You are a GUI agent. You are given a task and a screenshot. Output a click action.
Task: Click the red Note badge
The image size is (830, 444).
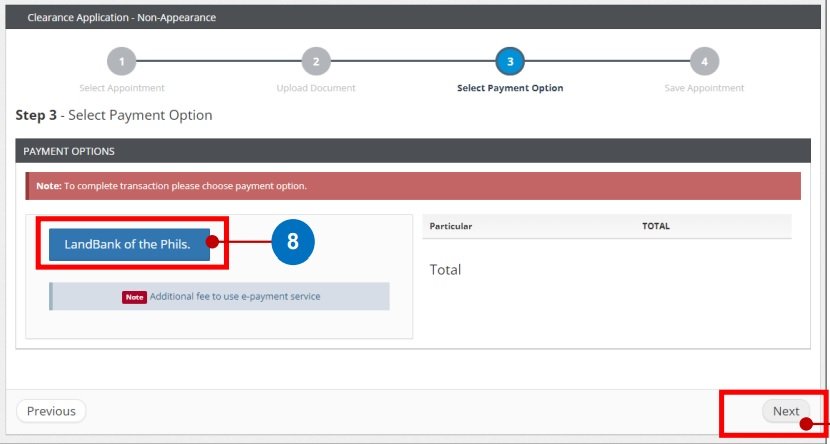coord(134,297)
